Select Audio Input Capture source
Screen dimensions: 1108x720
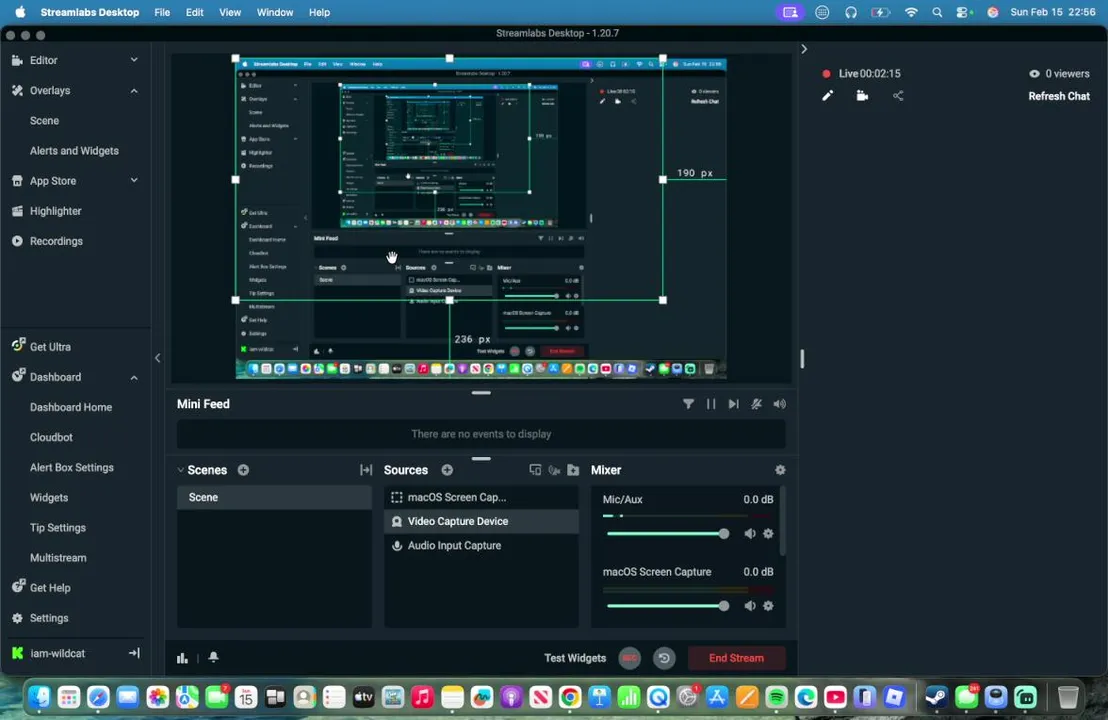(481, 545)
